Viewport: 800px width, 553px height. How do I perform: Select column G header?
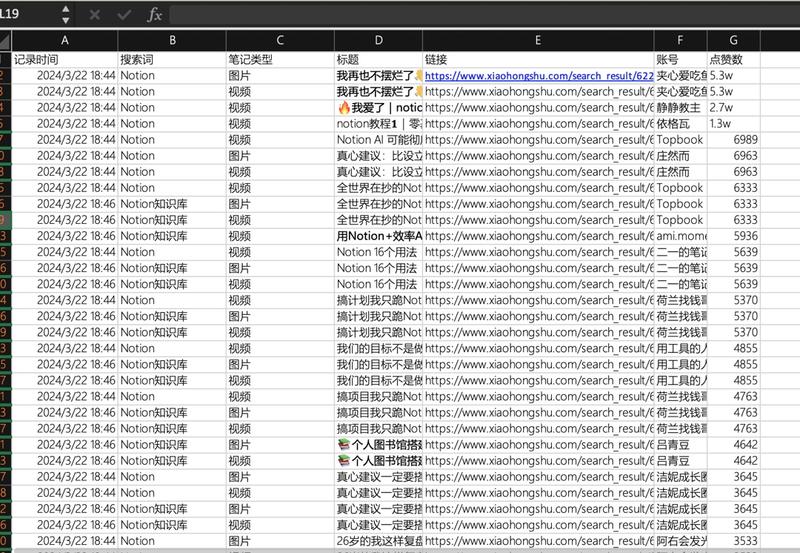coord(733,40)
